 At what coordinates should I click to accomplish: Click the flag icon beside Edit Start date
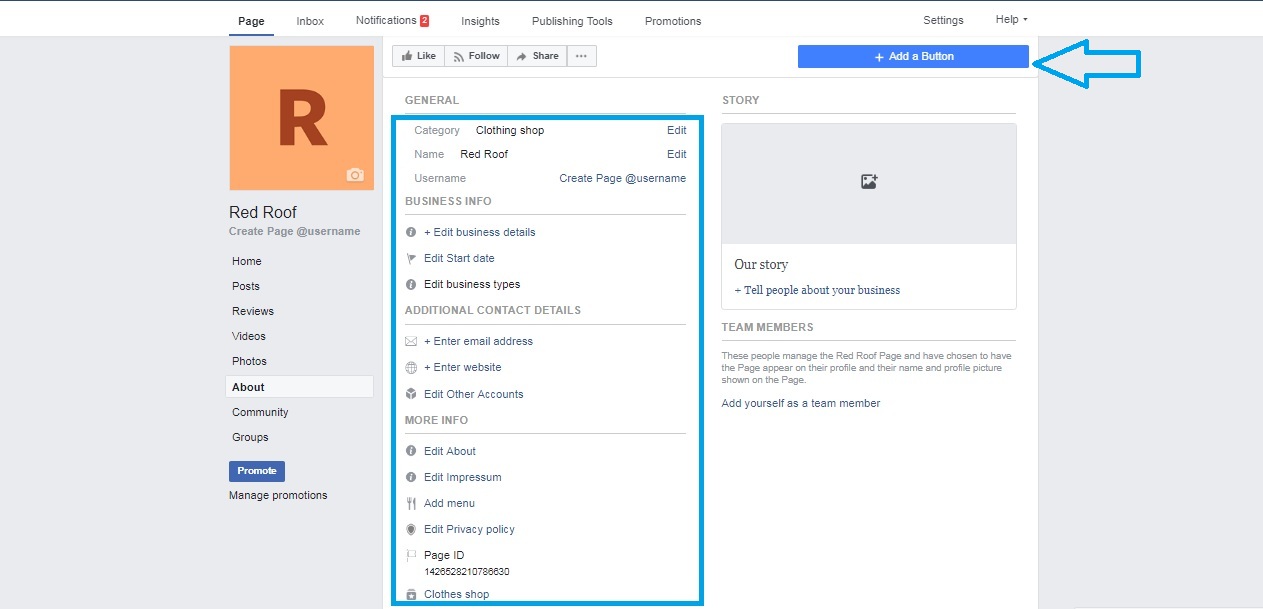pyautogui.click(x=411, y=258)
